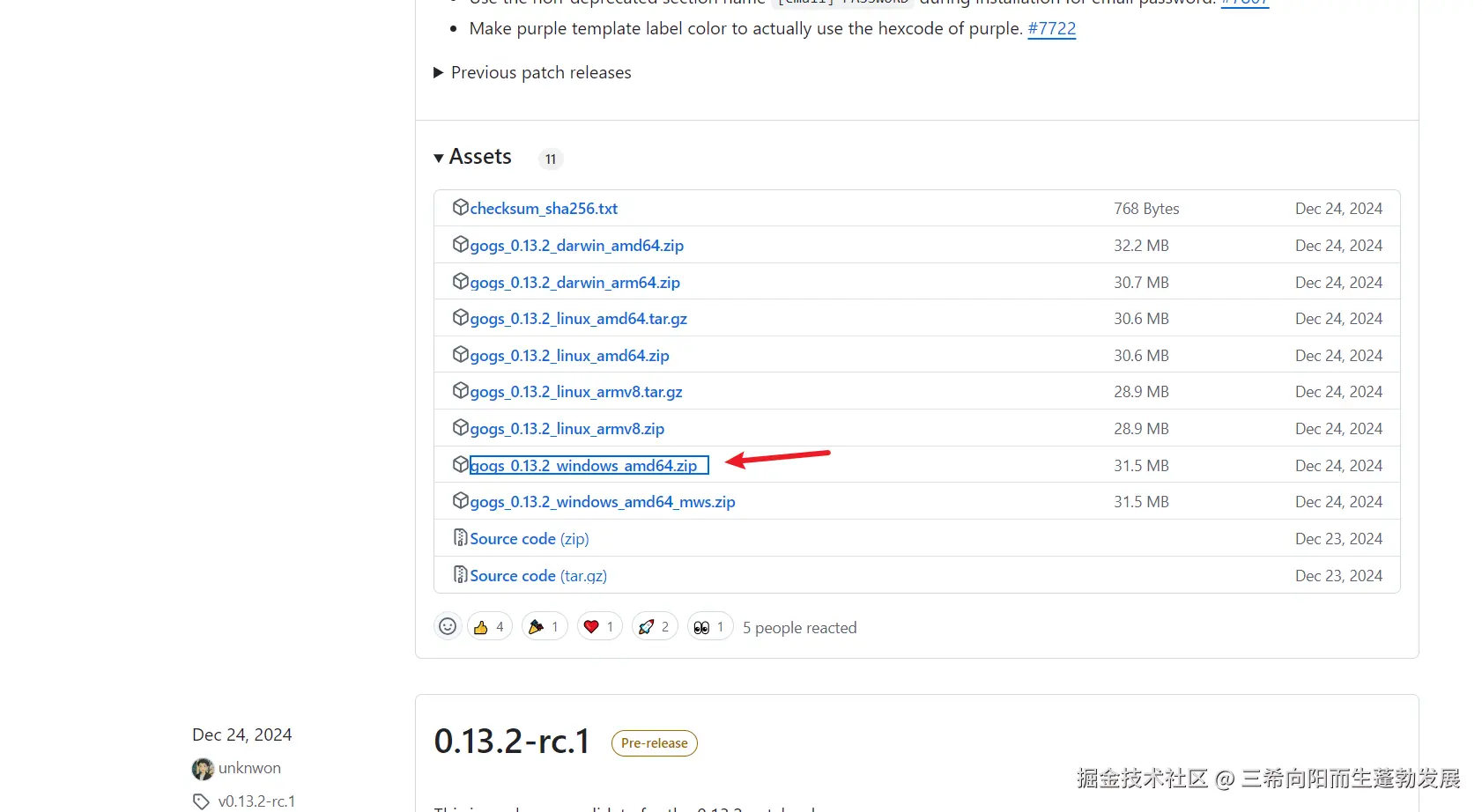Screen dimensions: 1482x812
Task: Toggle the rocket reaction
Action: pos(655,626)
